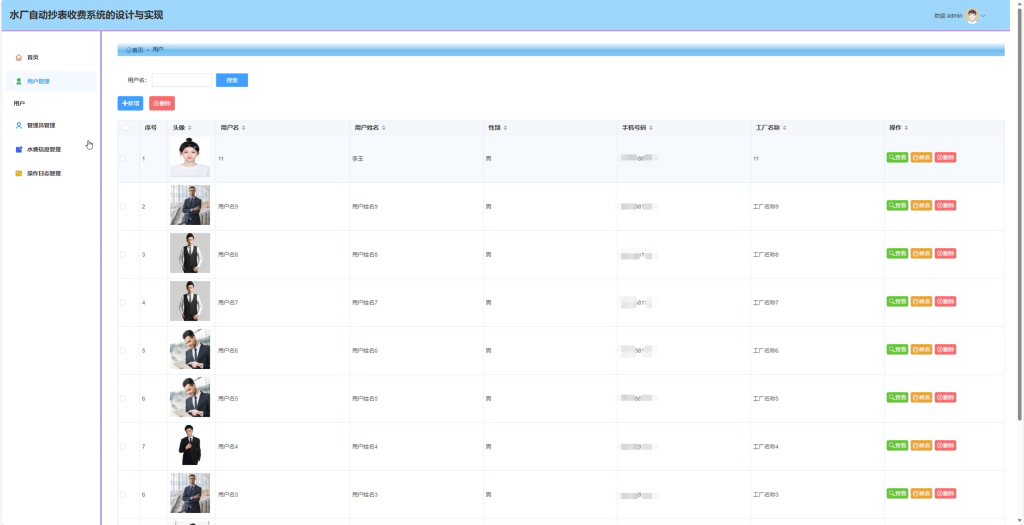This screenshot has height=525, width=1024.
Task: Click 删除 in the 用户名7 row
Action: pyautogui.click(x=946, y=301)
